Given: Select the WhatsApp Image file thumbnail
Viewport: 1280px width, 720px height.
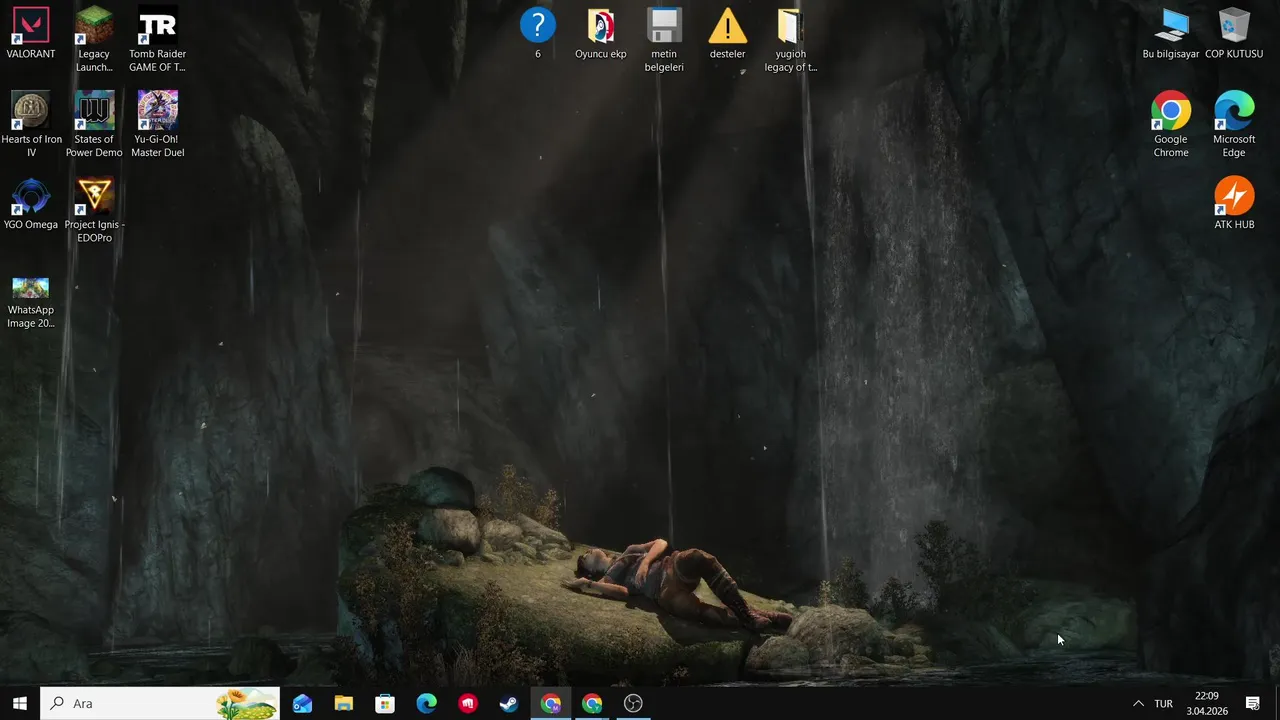Looking at the screenshot, I should (31, 302).
